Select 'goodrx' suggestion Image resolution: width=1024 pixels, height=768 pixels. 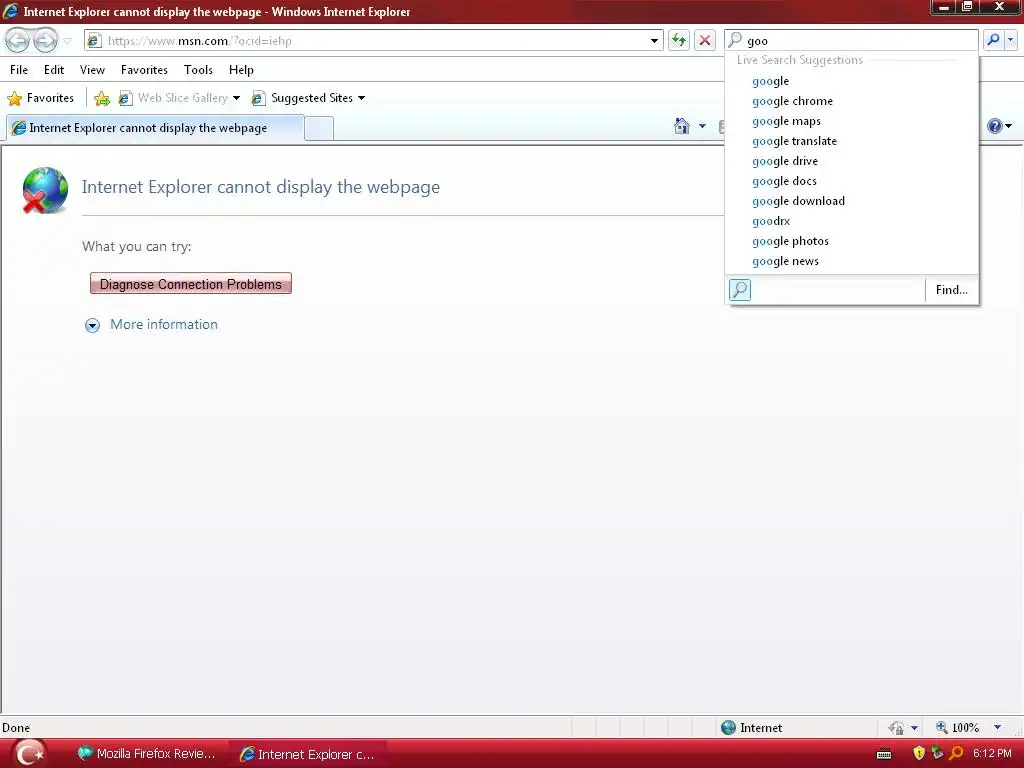(x=852, y=221)
